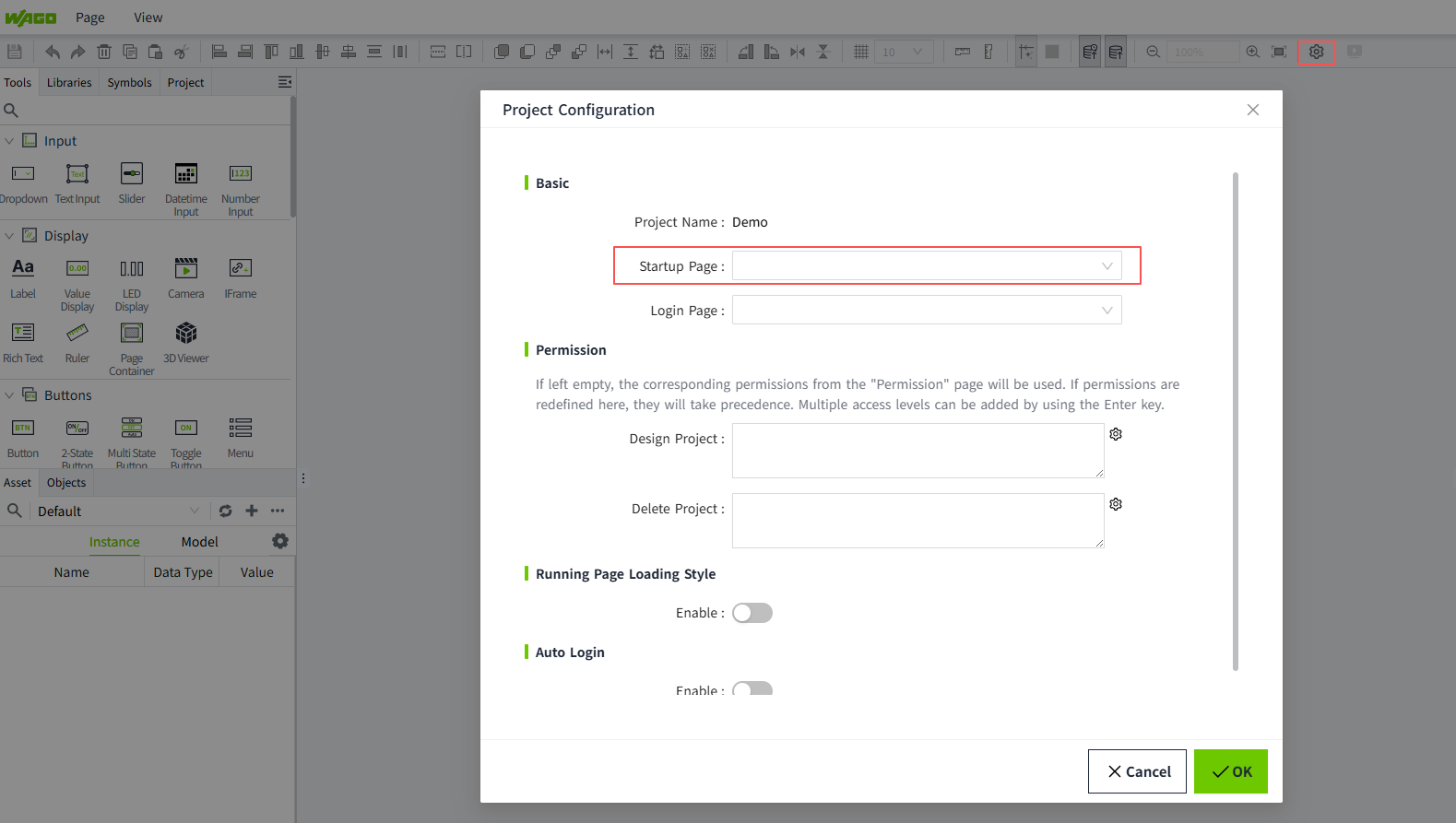
Task: Click the Design Project permission text box
Action: (917, 451)
